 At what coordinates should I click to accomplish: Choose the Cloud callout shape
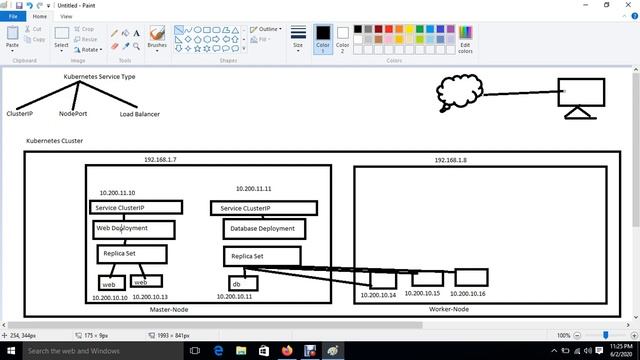(x=235, y=49)
